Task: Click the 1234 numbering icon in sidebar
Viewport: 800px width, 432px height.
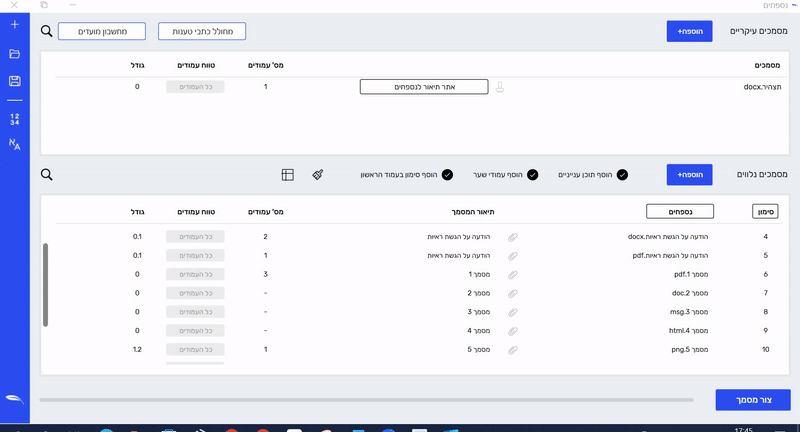Action: click(14, 119)
